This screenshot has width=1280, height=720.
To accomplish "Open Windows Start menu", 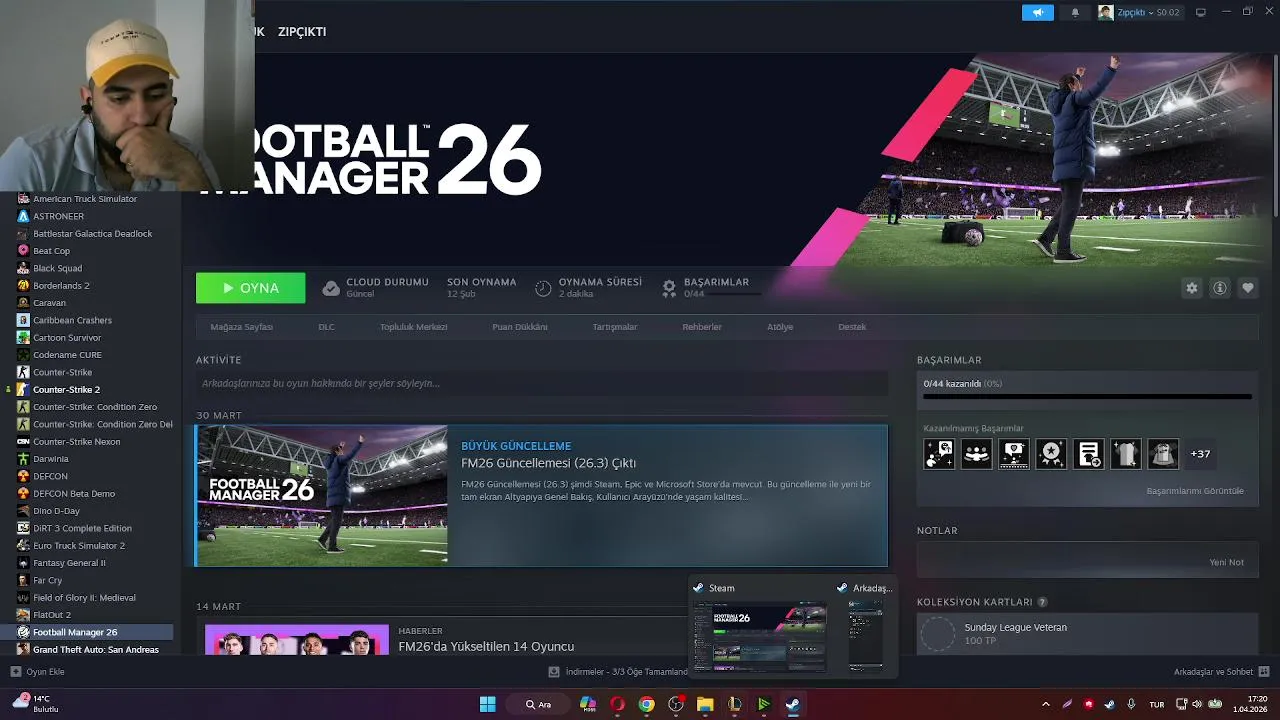I will [488, 704].
